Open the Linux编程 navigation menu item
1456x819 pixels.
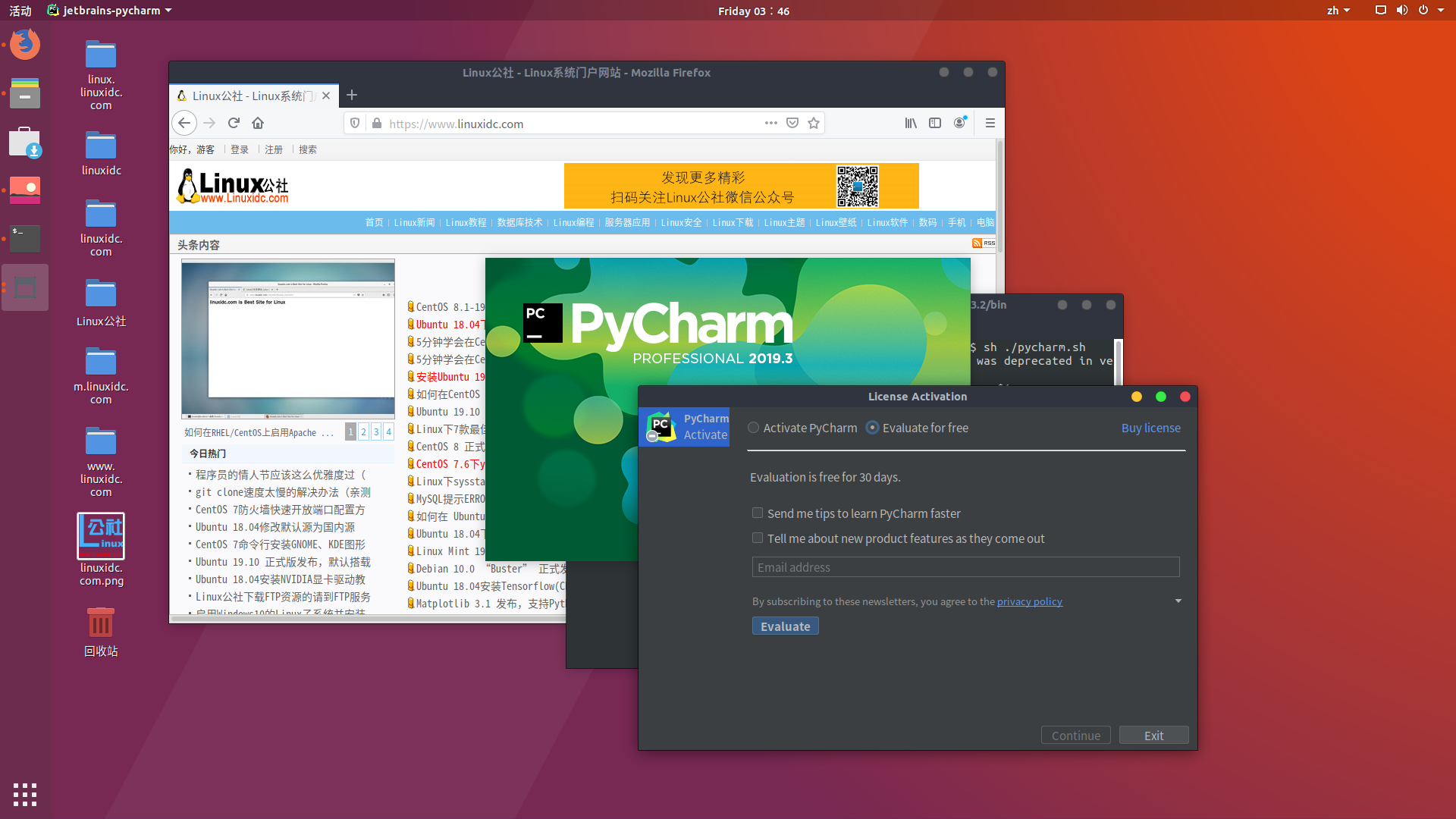click(573, 222)
